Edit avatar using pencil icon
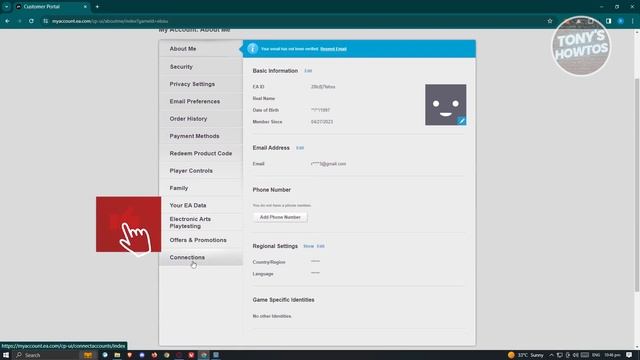The height and width of the screenshot is (360, 640). 462,121
